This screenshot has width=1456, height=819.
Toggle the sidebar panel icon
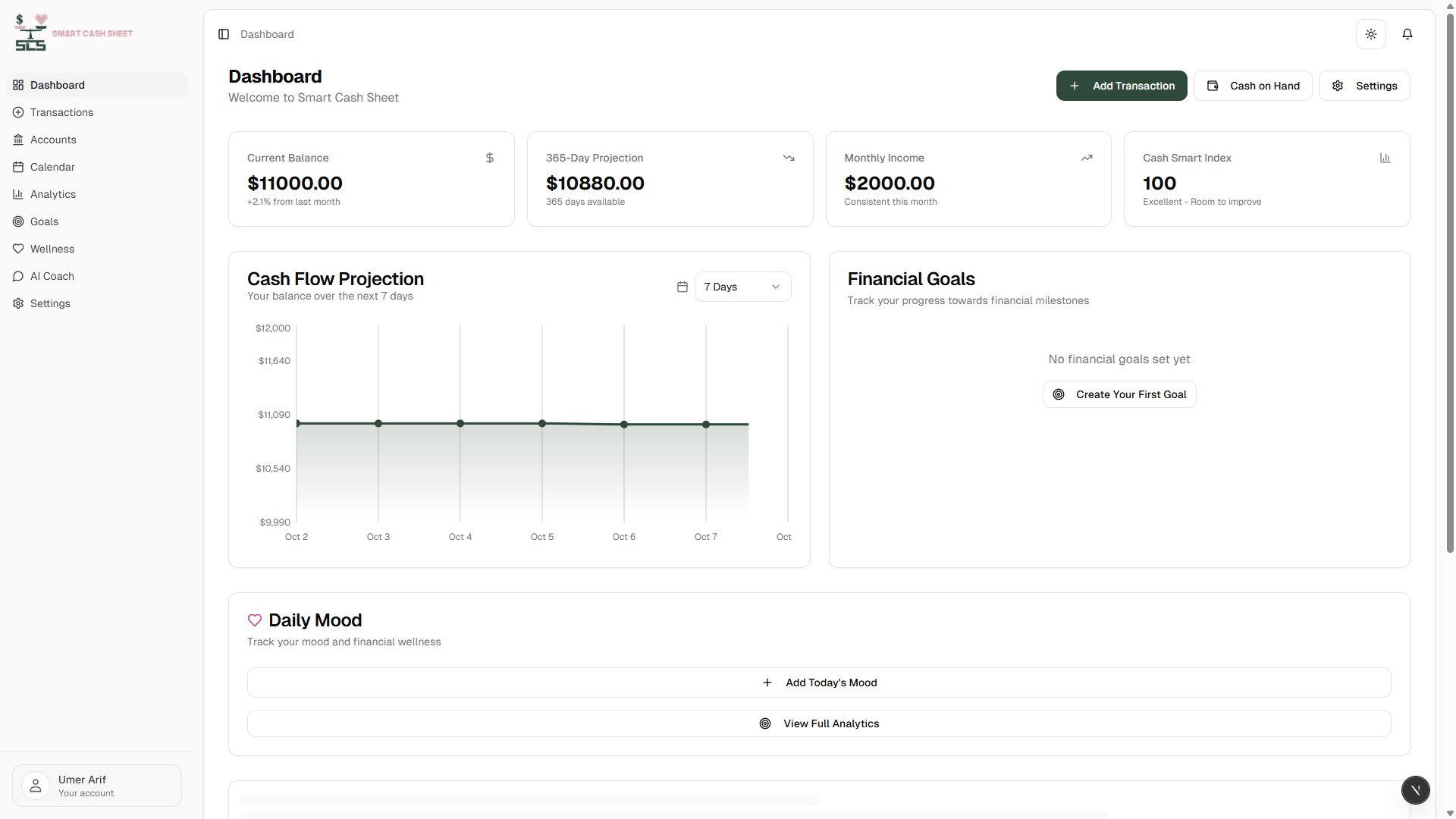tap(224, 34)
